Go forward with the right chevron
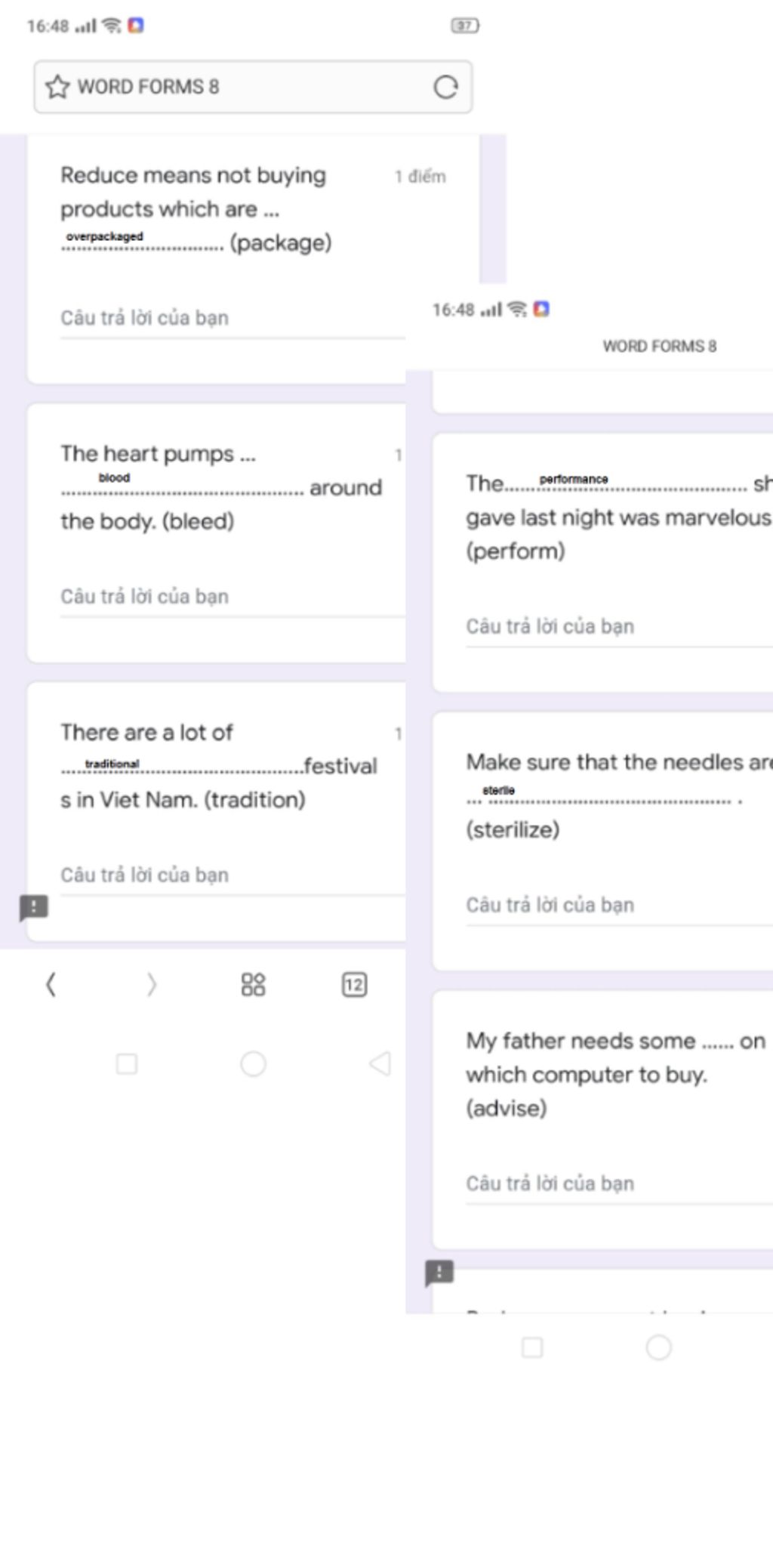This screenshot has width=773, height=1568. pos(152,984)
